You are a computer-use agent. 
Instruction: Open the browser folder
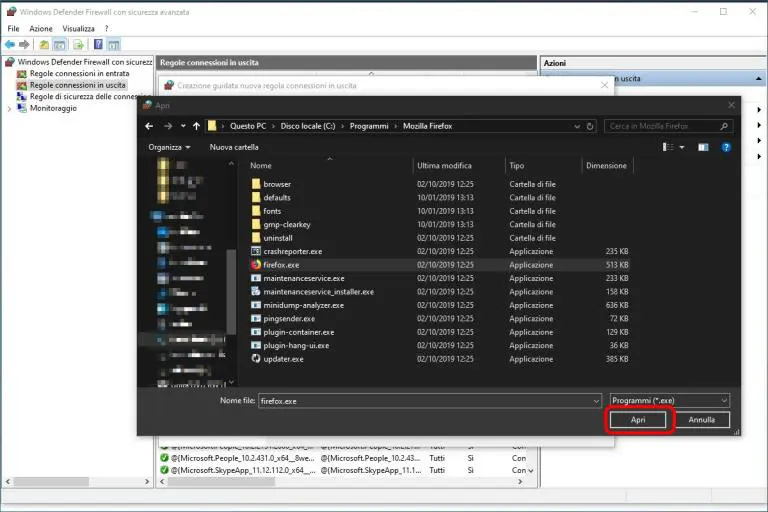click(277, 184)
